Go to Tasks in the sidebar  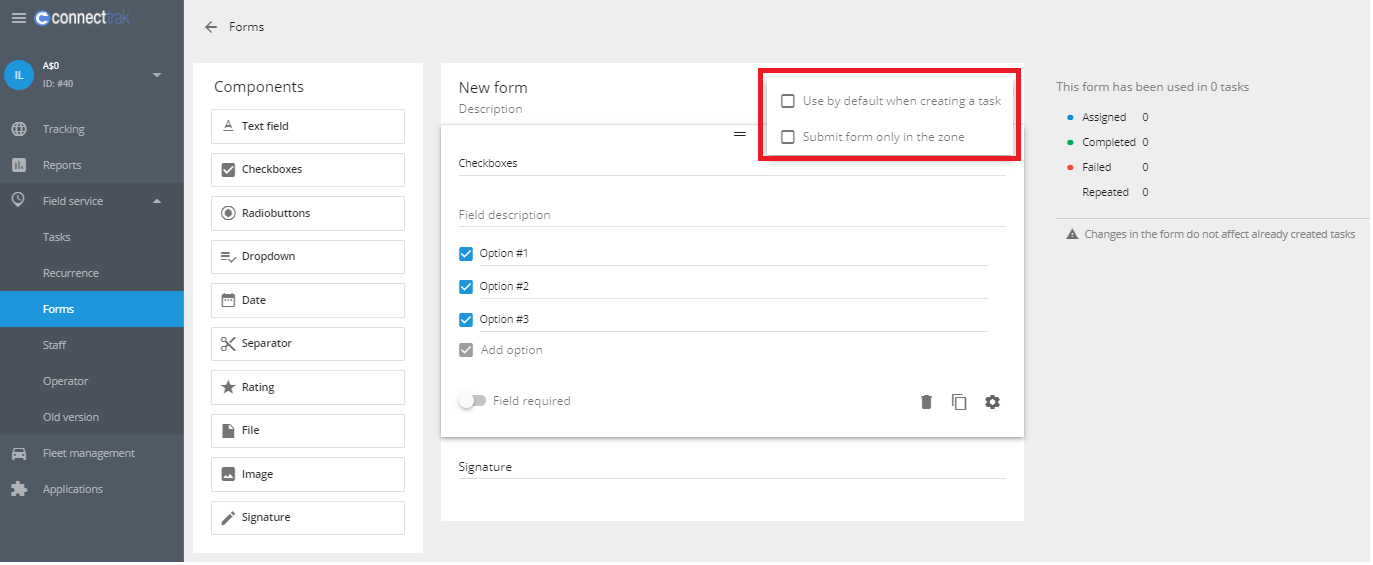click(x=57, y=237)
